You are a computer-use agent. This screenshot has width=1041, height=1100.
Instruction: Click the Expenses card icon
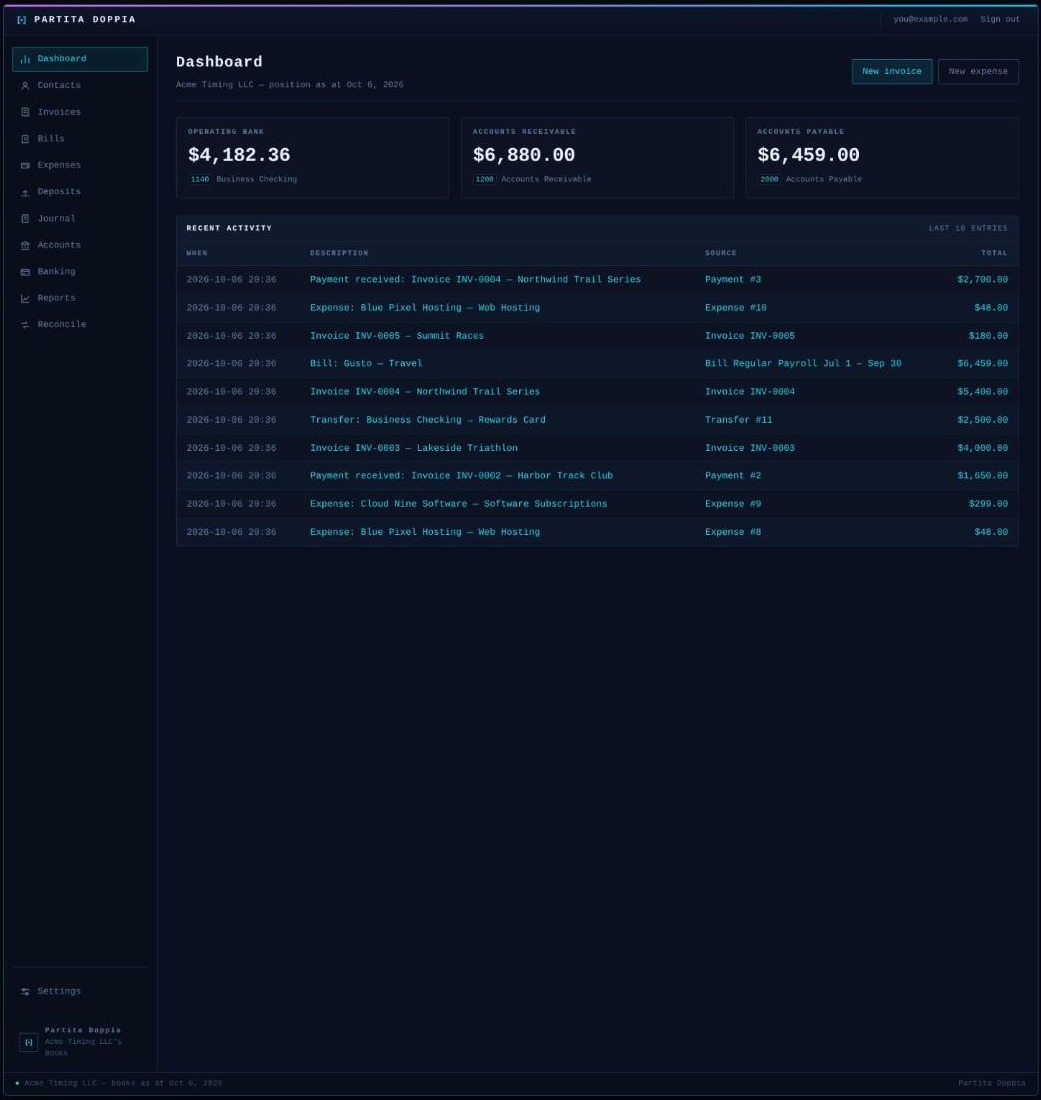click(25, 166)
